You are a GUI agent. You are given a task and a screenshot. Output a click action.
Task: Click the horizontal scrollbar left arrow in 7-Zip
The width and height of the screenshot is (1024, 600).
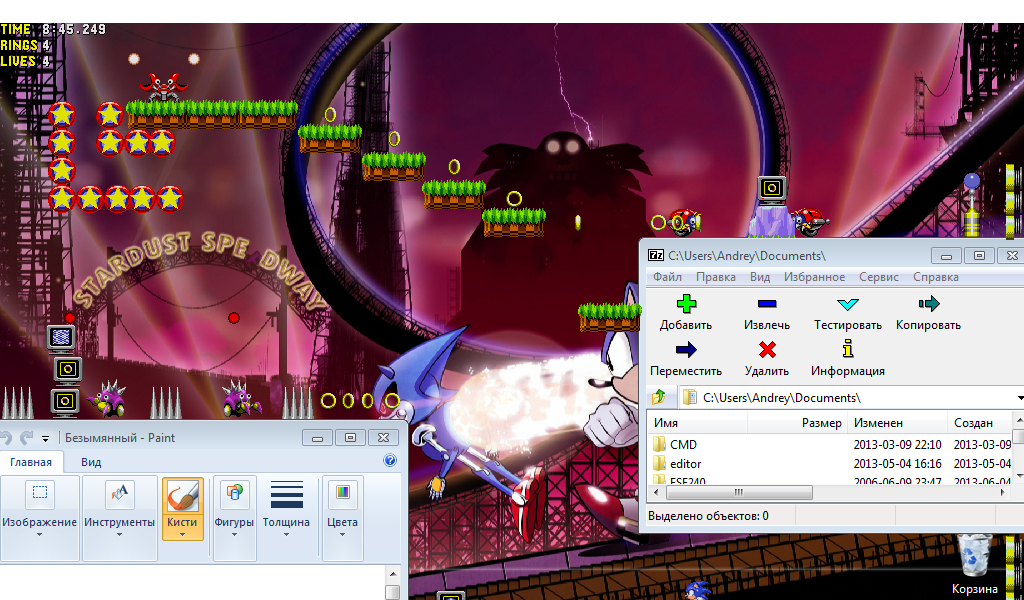point(656,492)
